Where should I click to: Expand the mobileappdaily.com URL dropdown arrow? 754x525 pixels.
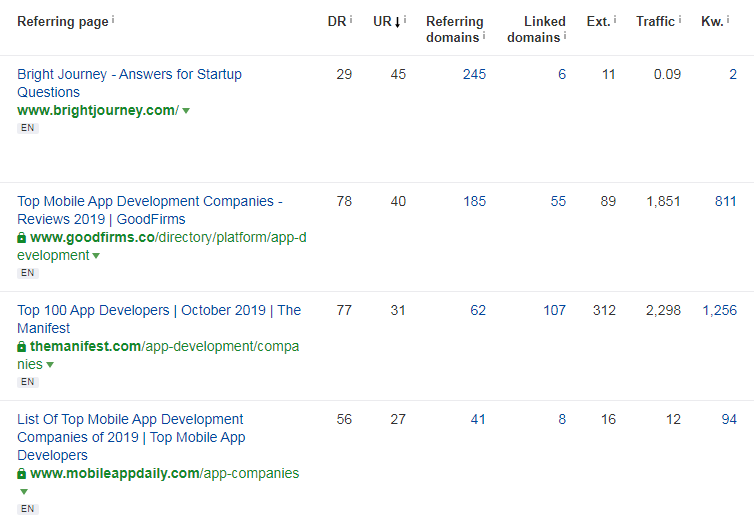24,491
